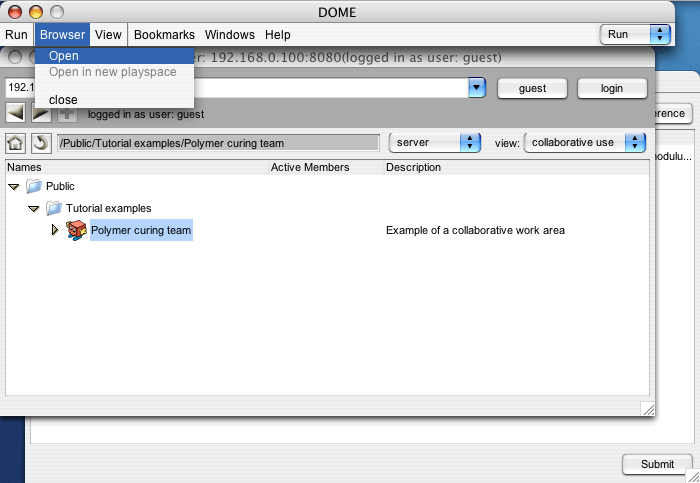Open the Bookmarks menu

(164, 35)
